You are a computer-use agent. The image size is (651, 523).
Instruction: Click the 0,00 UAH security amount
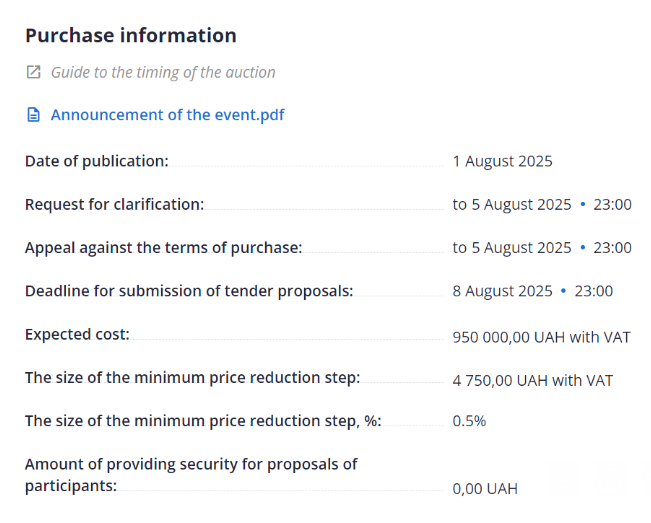[485, 489]
